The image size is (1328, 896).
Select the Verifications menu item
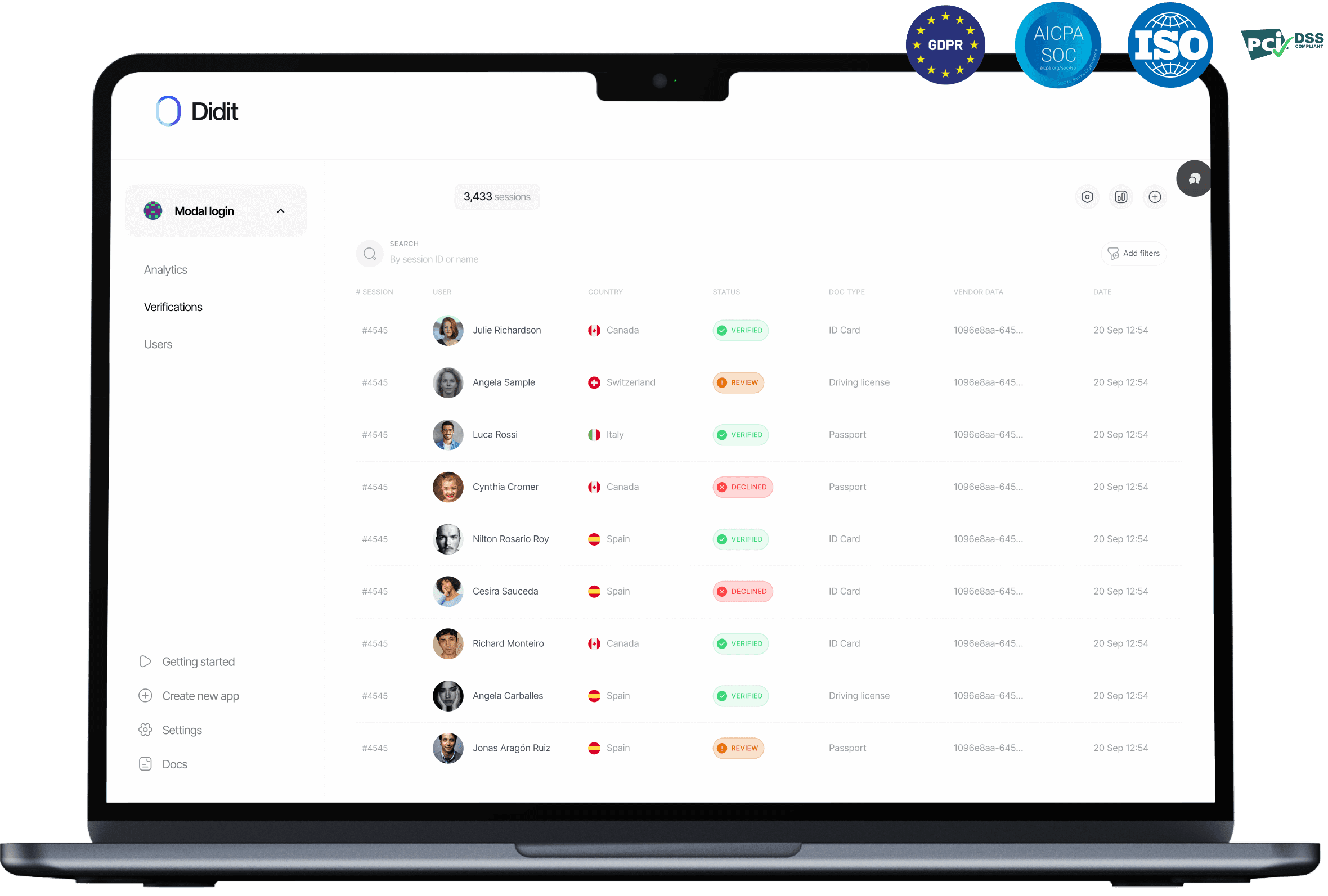pyautogui.click(x=173, y=306)
